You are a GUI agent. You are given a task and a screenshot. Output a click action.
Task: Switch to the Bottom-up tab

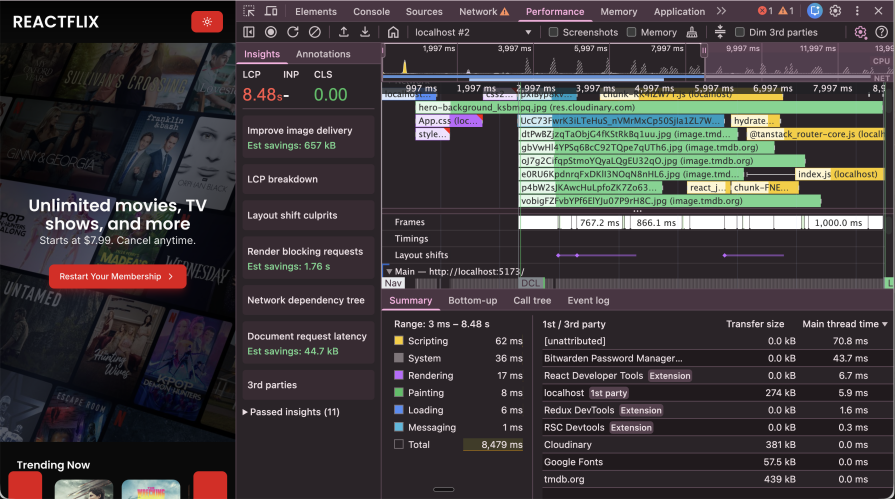472,300
